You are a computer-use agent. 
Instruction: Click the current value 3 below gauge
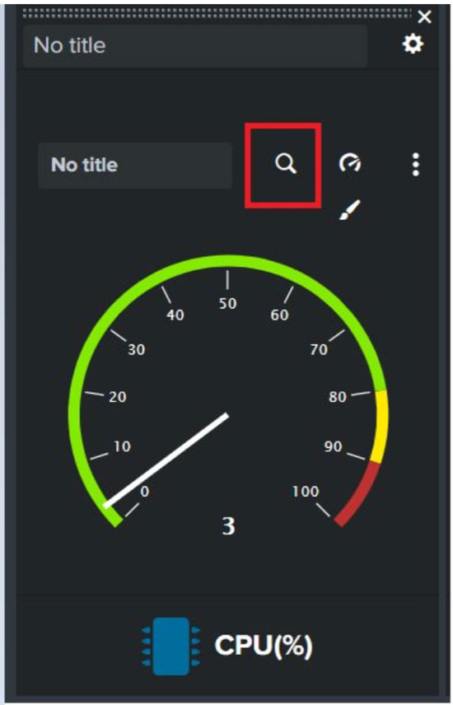[x=228, y=526]
